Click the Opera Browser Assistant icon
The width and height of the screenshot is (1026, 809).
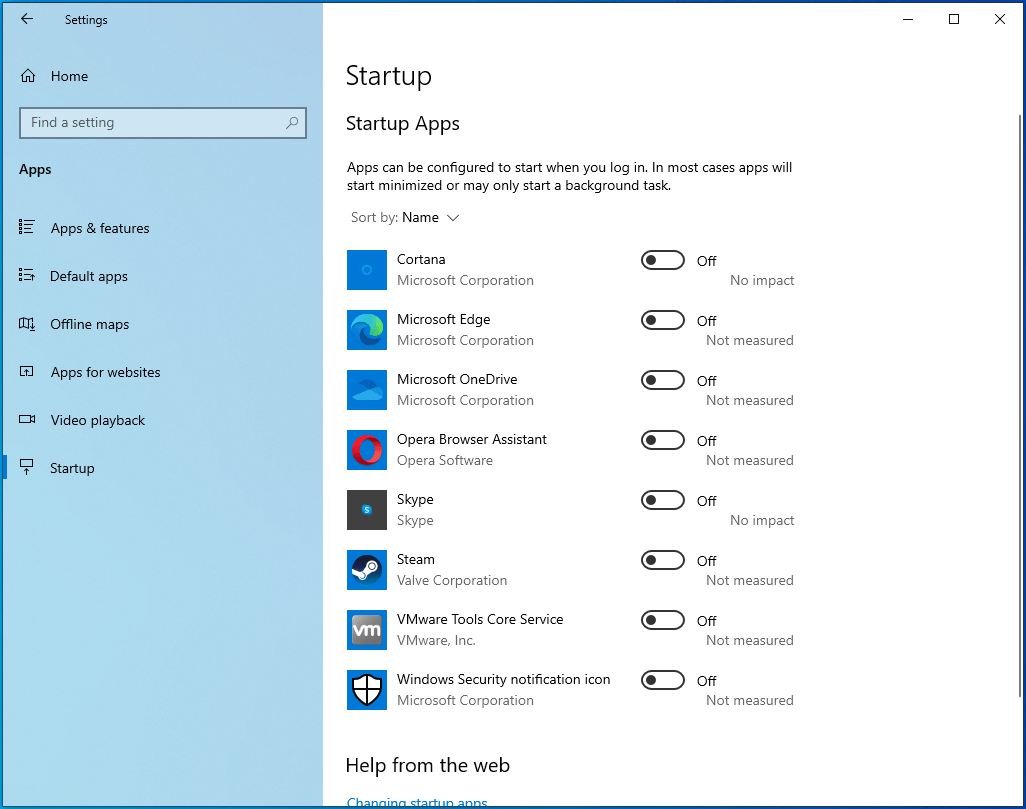pyautogui.click(x=366, y=450)
